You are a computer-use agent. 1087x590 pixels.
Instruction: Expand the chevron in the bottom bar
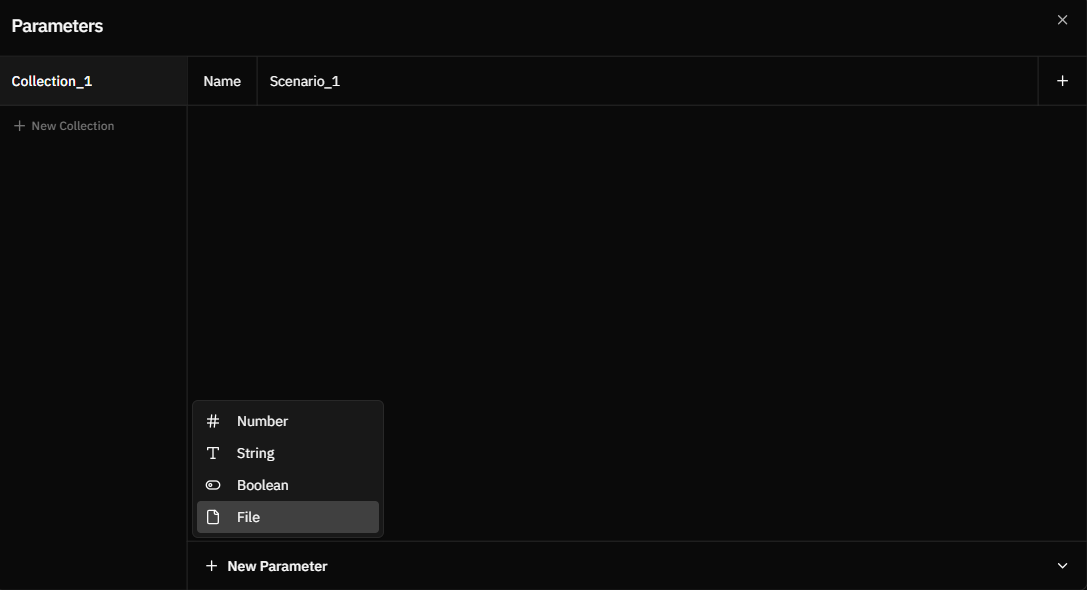(x=1062, y=566)
